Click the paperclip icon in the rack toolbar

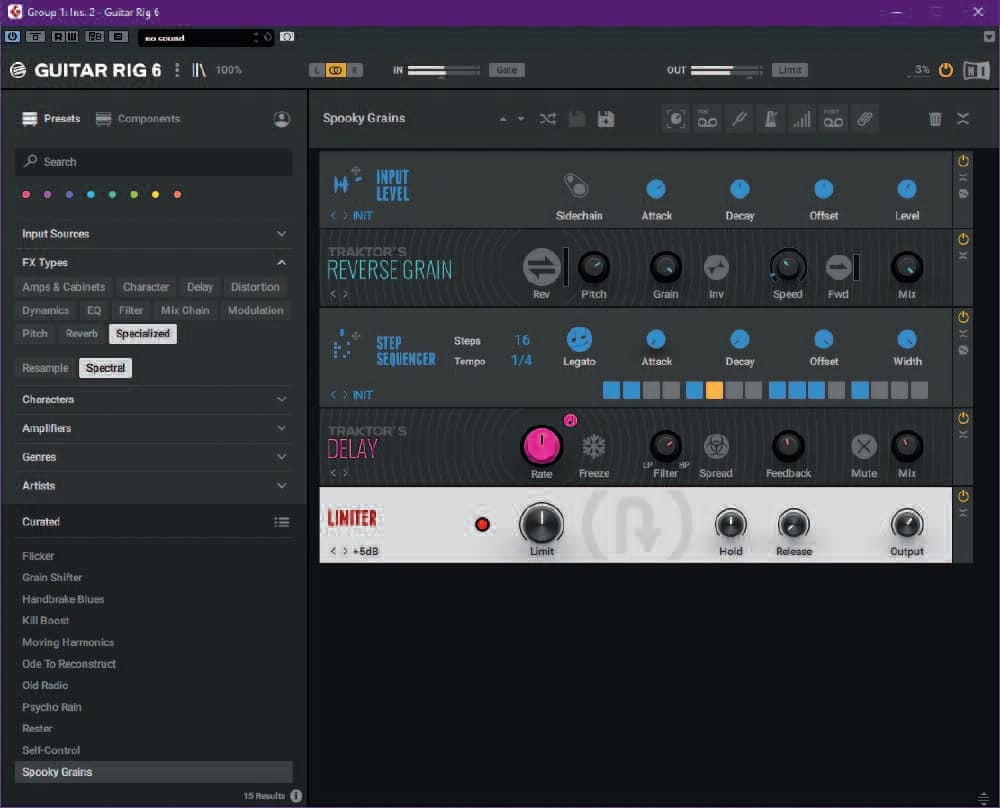point(864,119)
